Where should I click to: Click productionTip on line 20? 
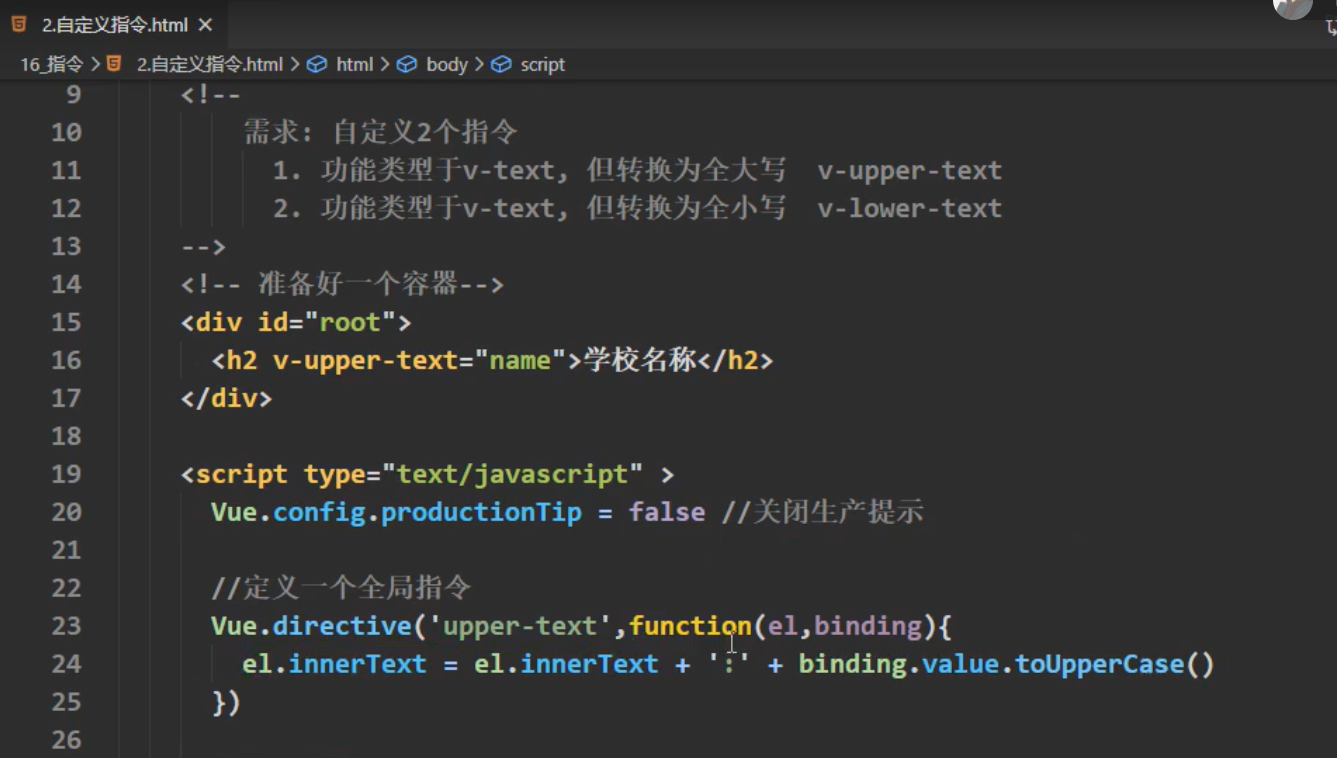tap(481, 513)
